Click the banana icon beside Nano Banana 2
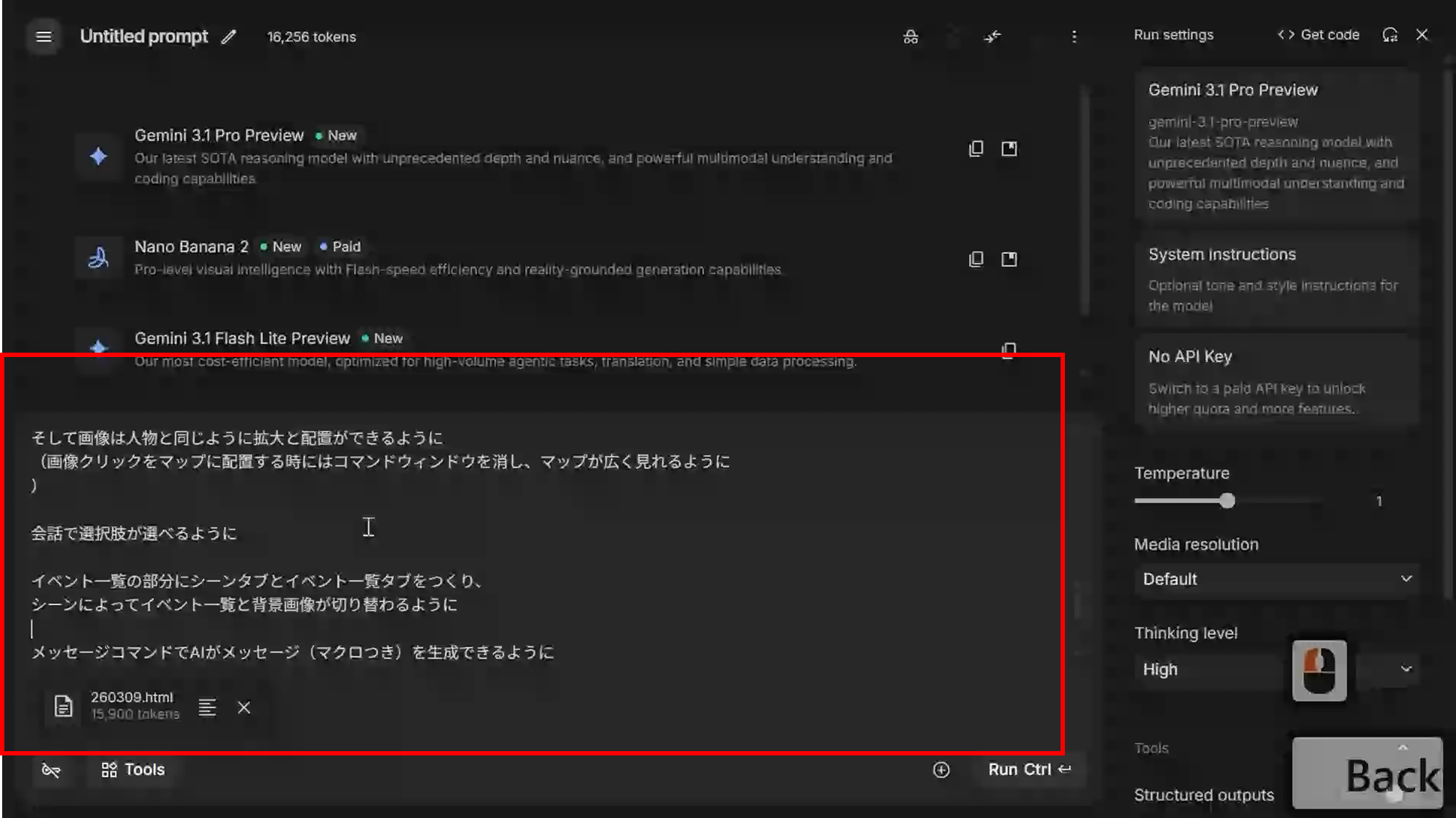This screenshot has height=818, width=1456. tap(98, 257)
